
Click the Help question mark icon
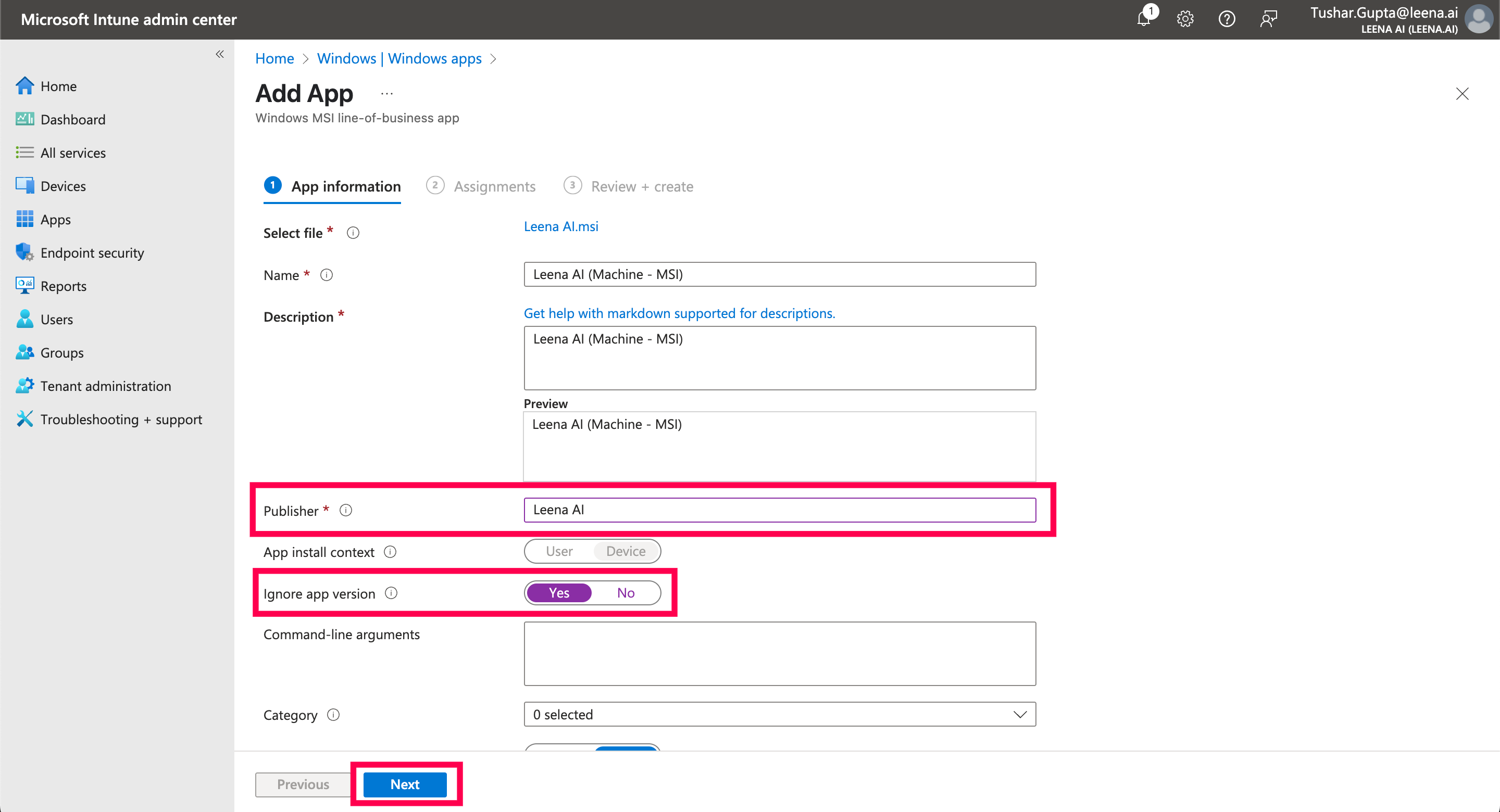tap(1227, 19)
